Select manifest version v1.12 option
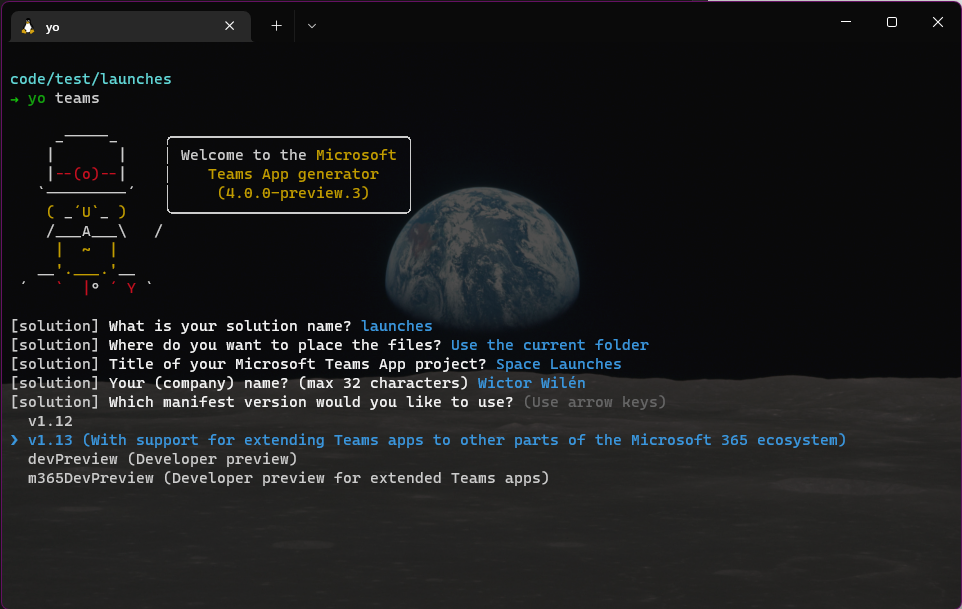The width and height of the screenshot is (962, 609). (50, 421)
